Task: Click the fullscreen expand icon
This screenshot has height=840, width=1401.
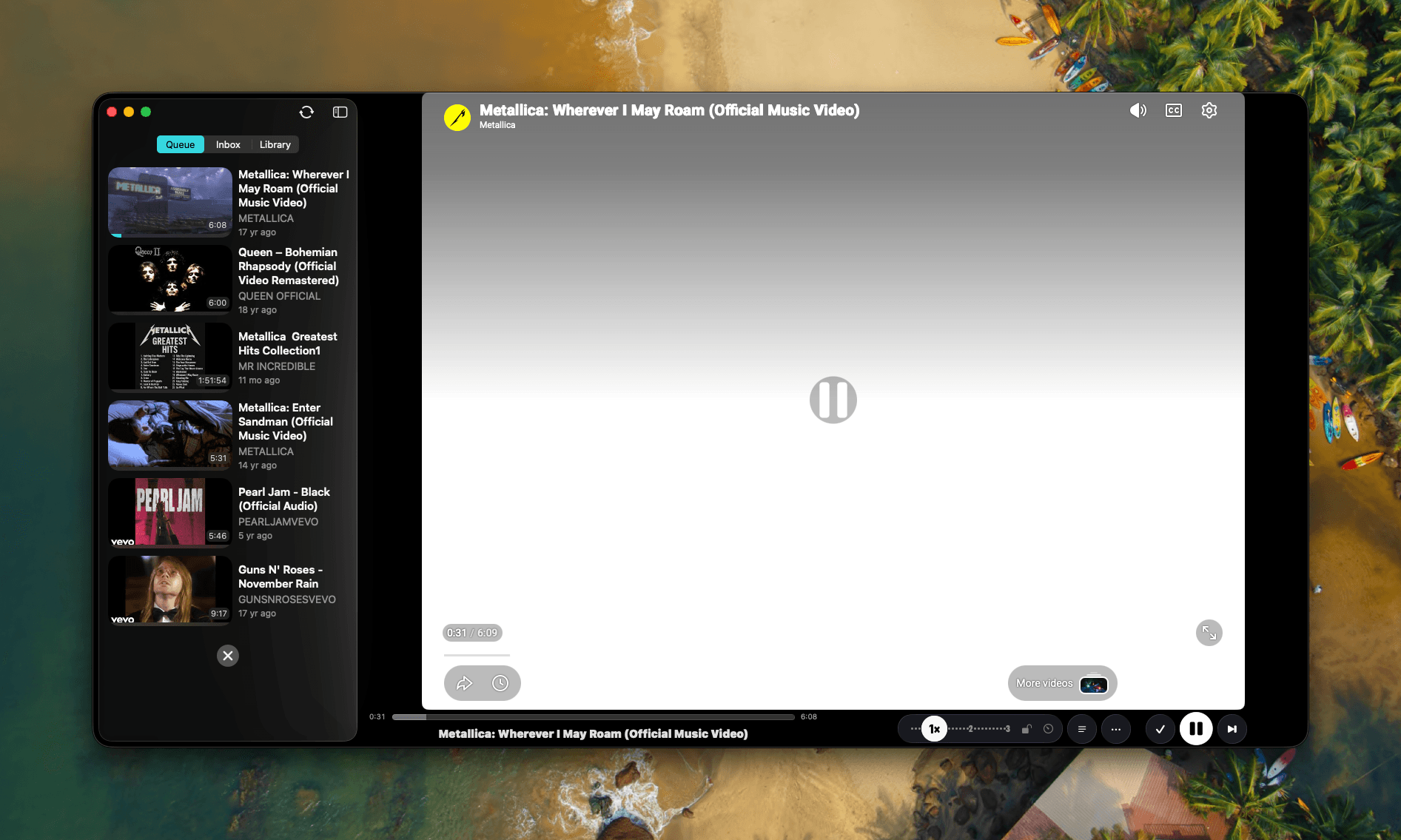Action: tap(1209, 633)
